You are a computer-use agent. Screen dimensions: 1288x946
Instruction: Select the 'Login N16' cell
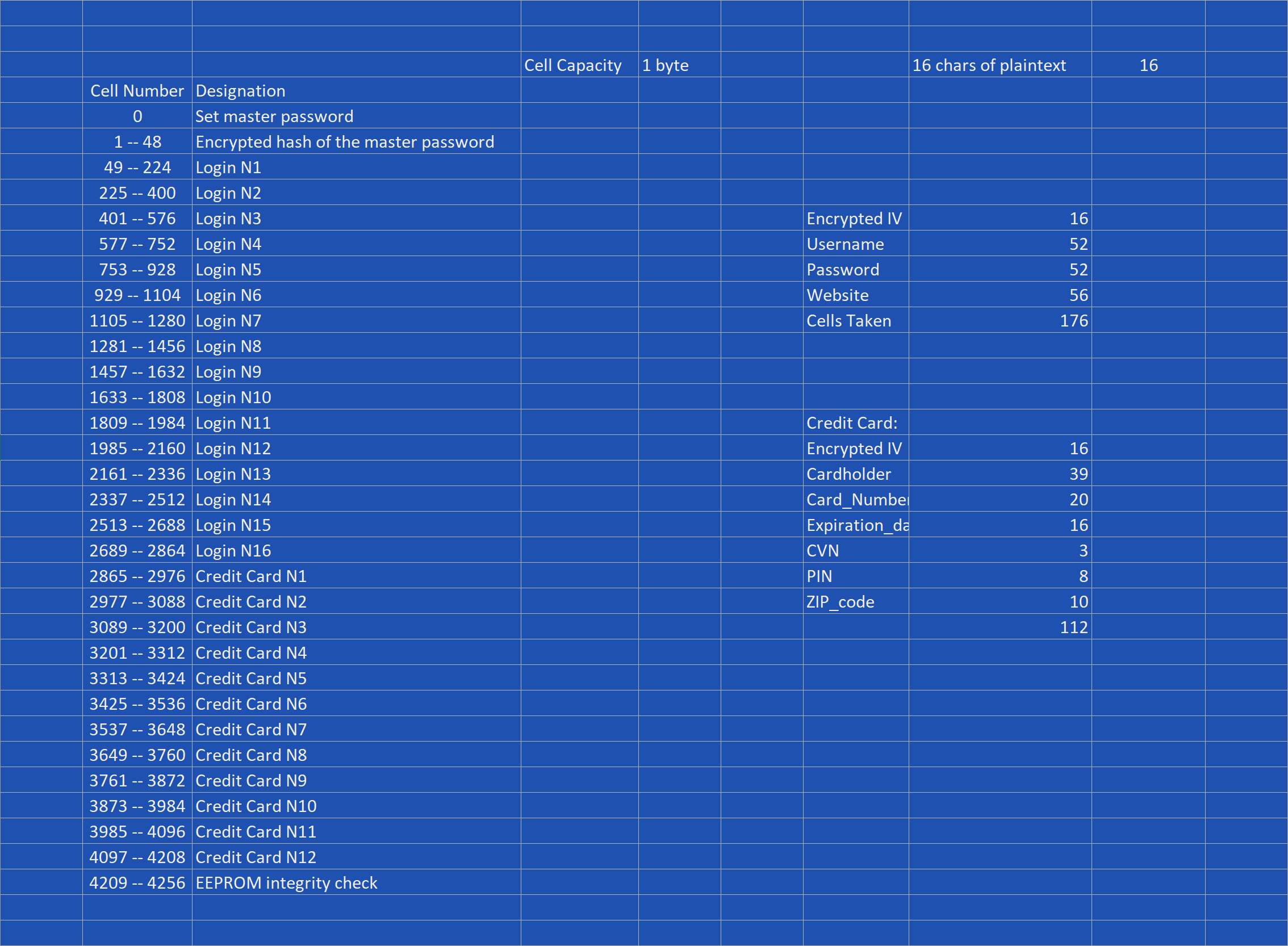coord(356,550)
